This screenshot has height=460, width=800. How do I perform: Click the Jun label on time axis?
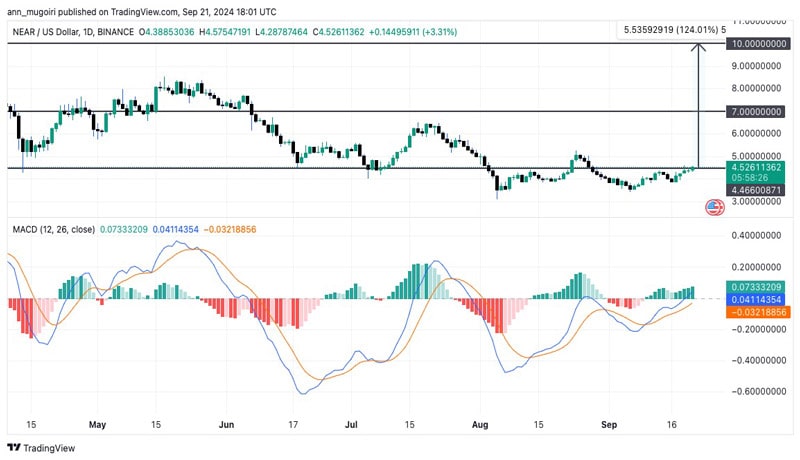[226, 424]
